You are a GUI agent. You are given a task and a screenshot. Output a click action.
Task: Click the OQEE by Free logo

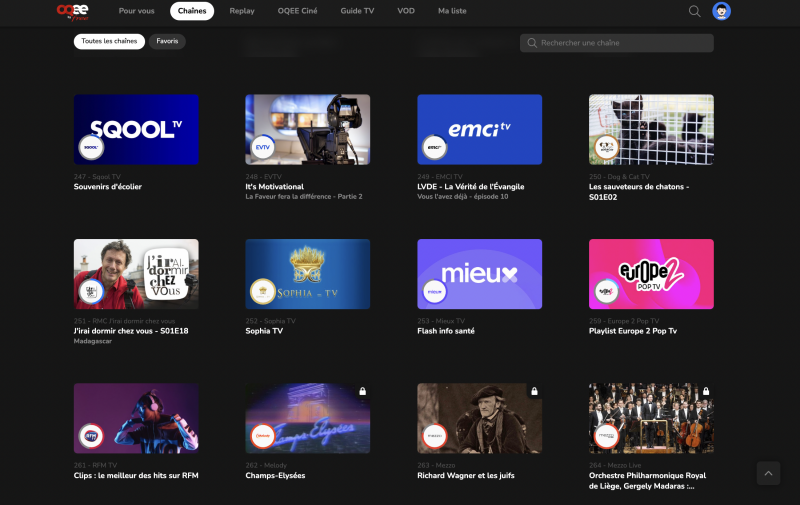click(x=72, y=11)
